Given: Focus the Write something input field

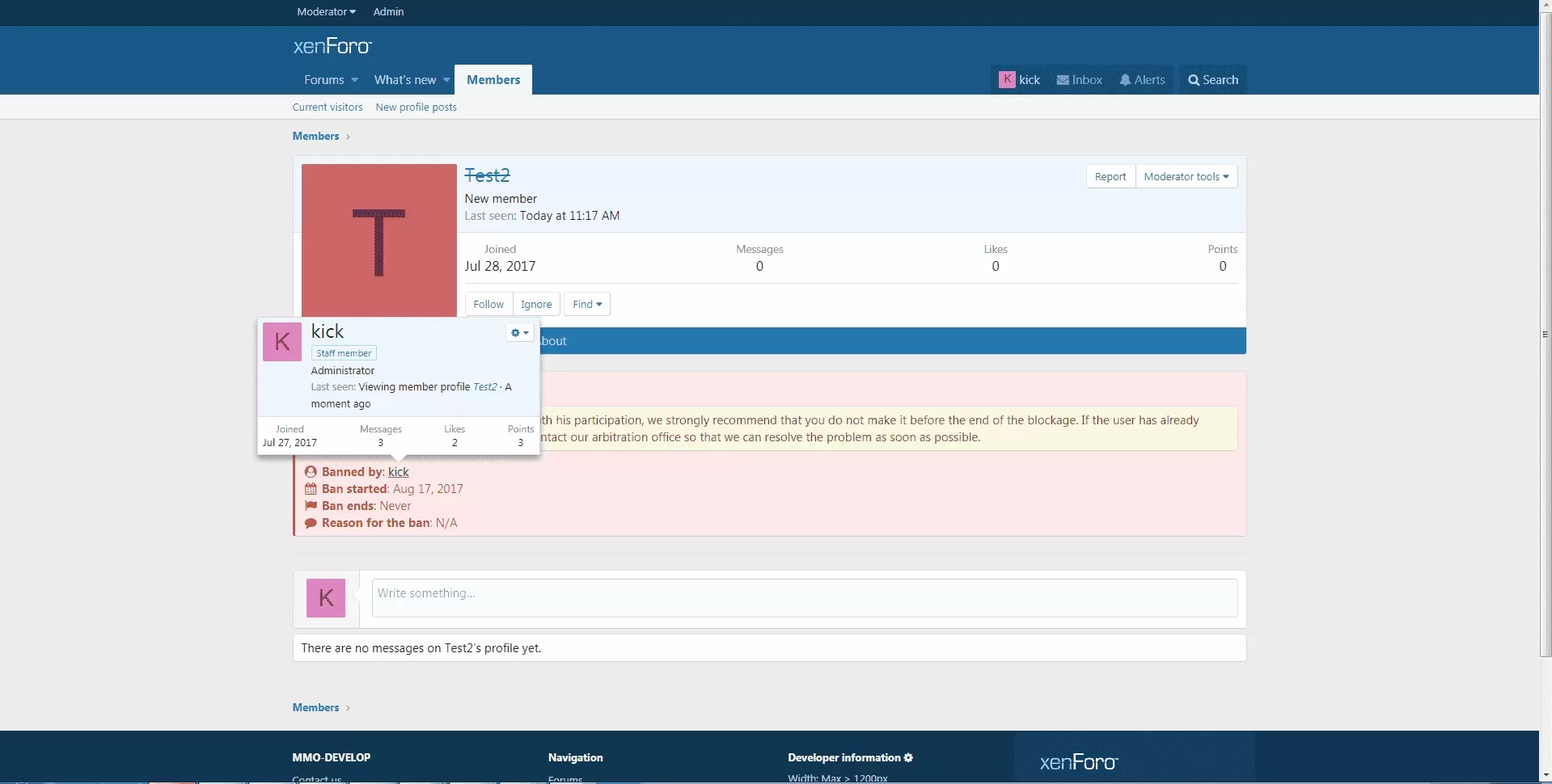Looking at the screenshot, I should (x=805, y=598).
